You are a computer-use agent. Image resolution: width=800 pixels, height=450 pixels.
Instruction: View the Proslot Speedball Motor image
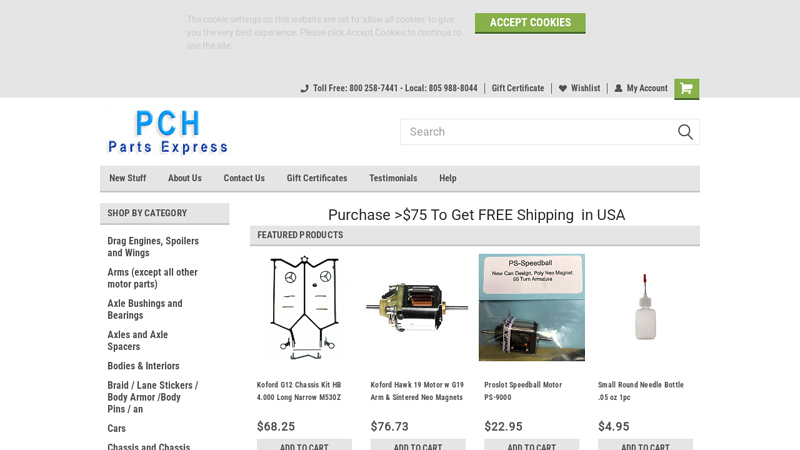coord(532,308)
